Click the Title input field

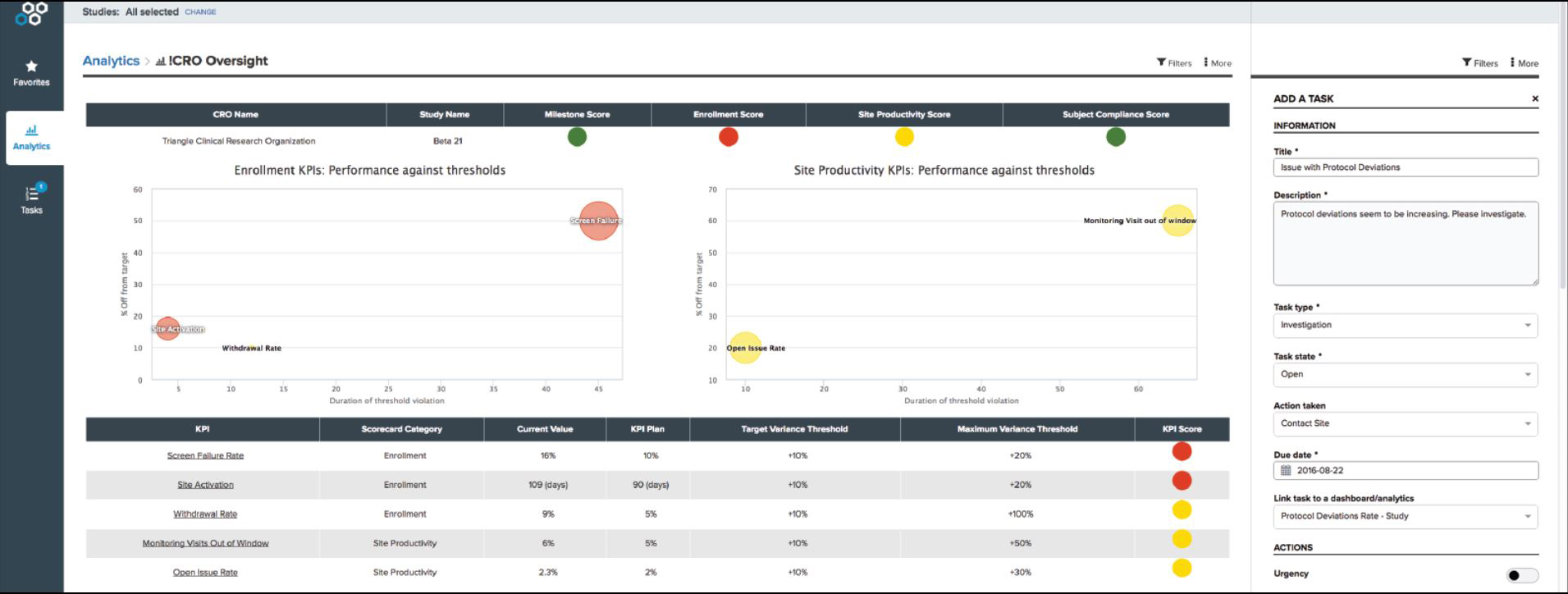(1405, 167)
